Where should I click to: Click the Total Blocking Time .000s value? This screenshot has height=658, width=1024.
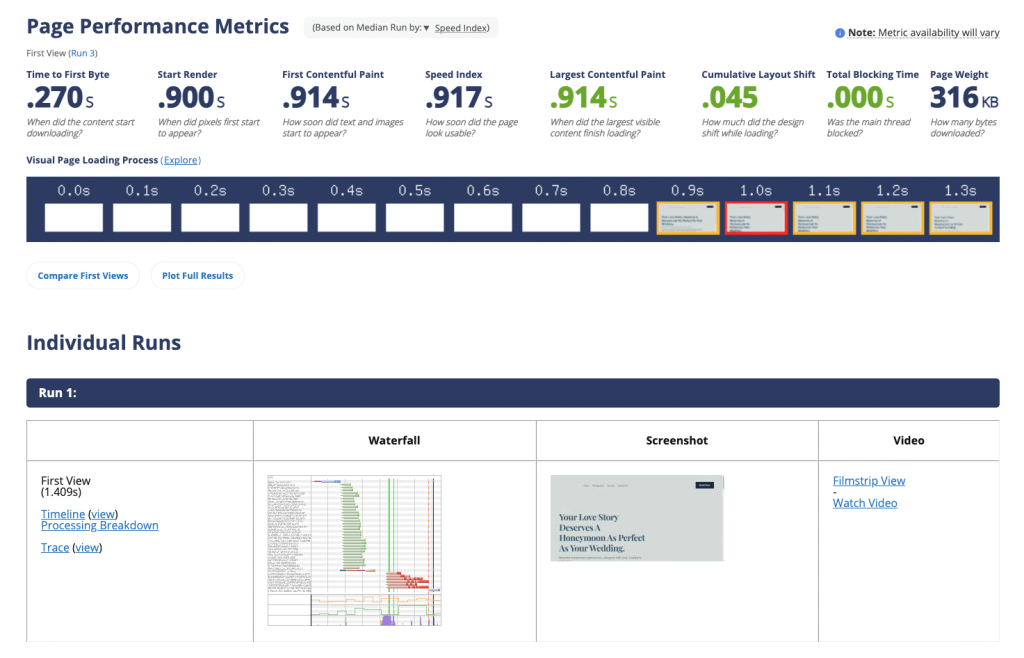tap(860, 98)
